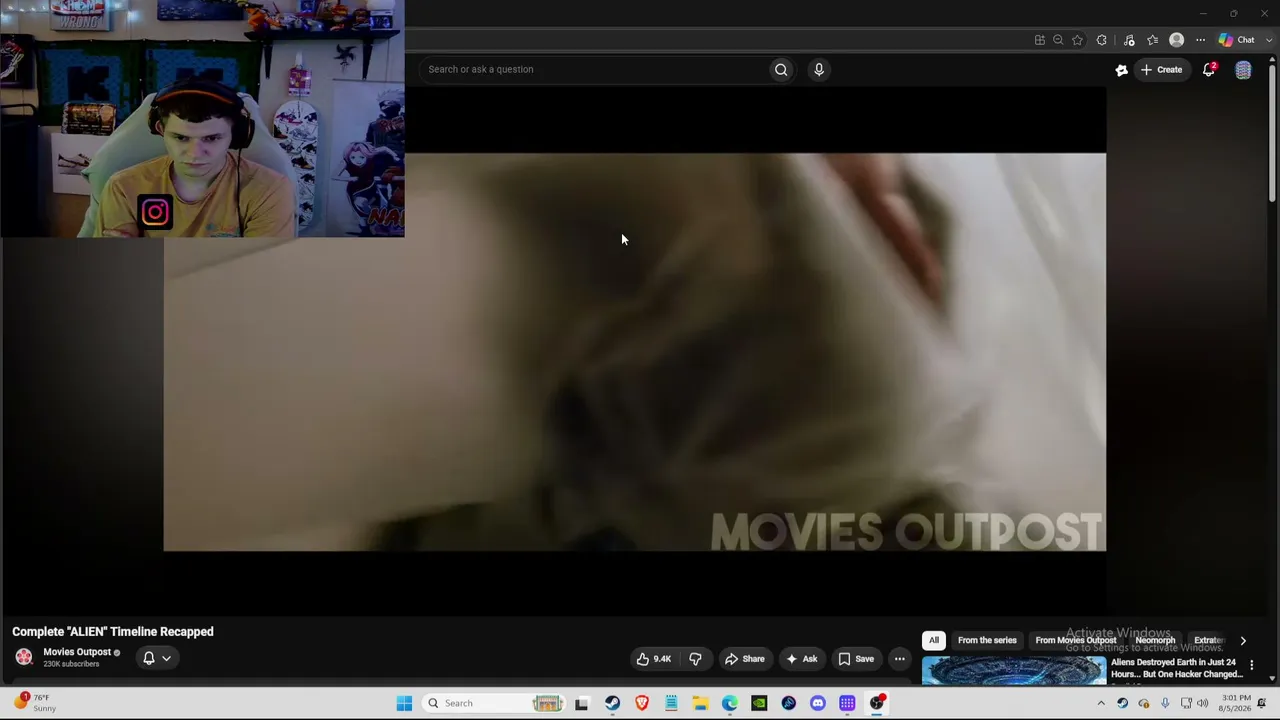This screenshot has height=720, width=1280.
Task: Select the From Movies Outpost chip
Action: pyautogui.click(x=1075, y=640)
